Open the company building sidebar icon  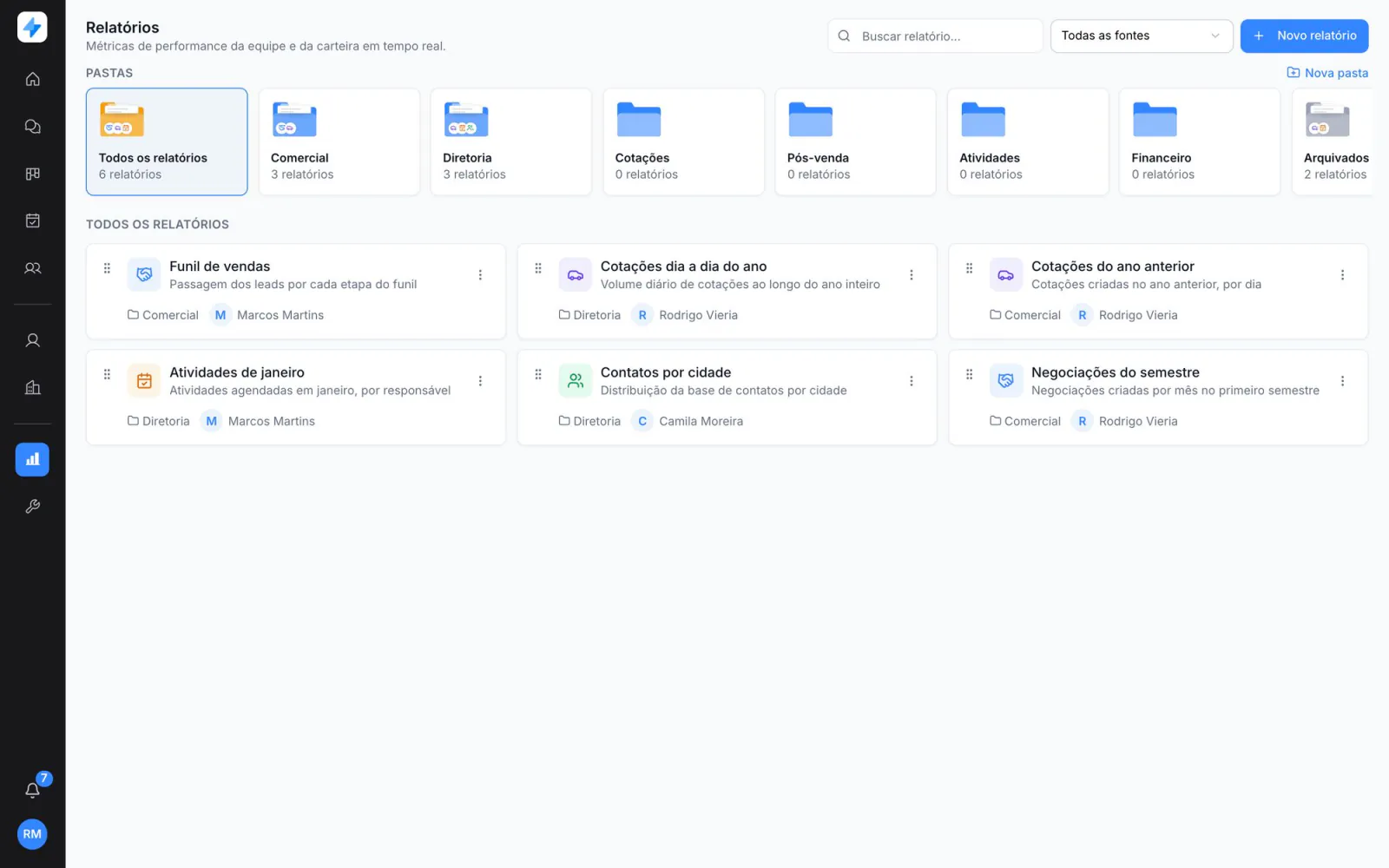click(x=32, y=387)
